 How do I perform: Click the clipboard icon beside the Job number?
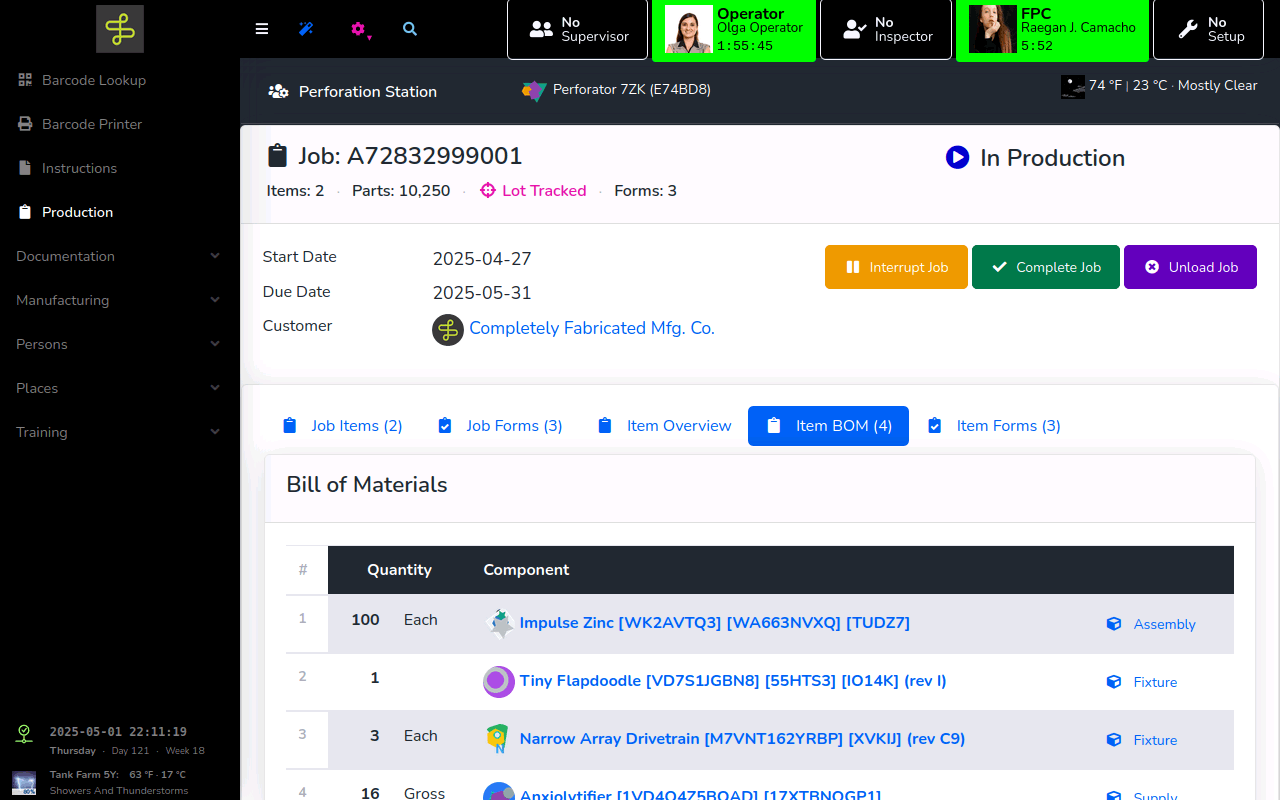click(277, 156)
